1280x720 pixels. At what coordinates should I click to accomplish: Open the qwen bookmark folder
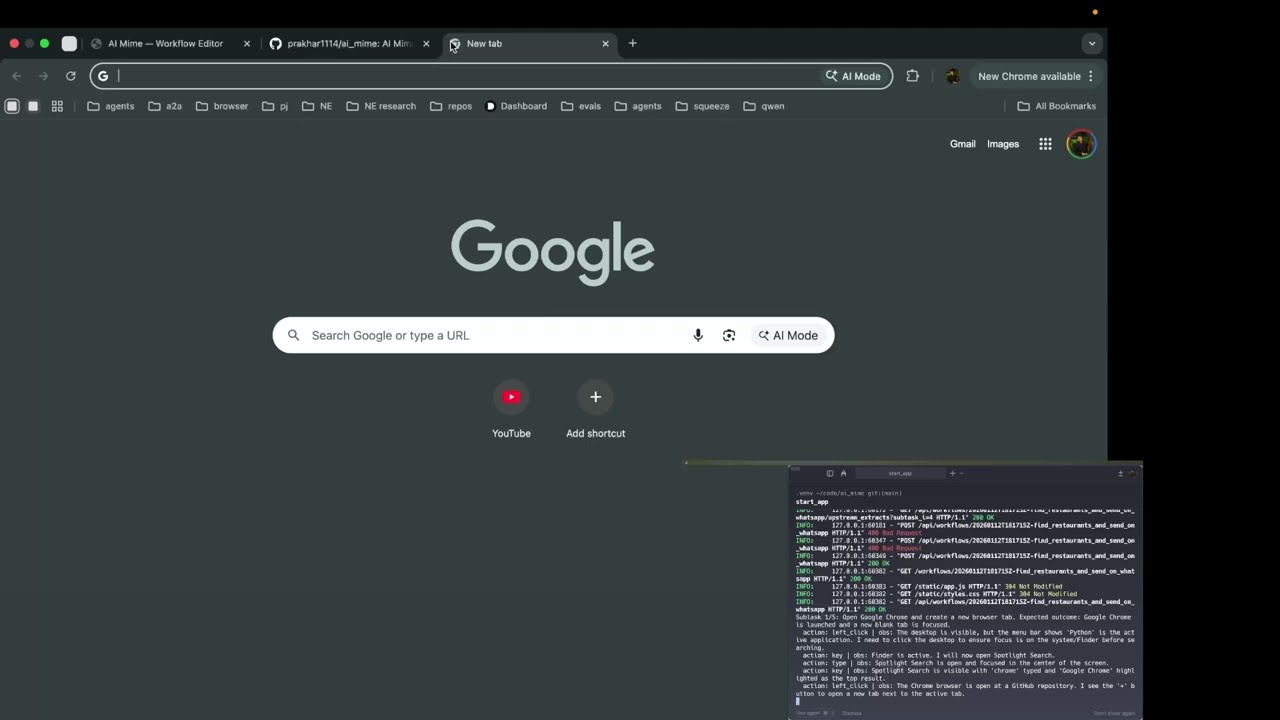pos(764,106)
